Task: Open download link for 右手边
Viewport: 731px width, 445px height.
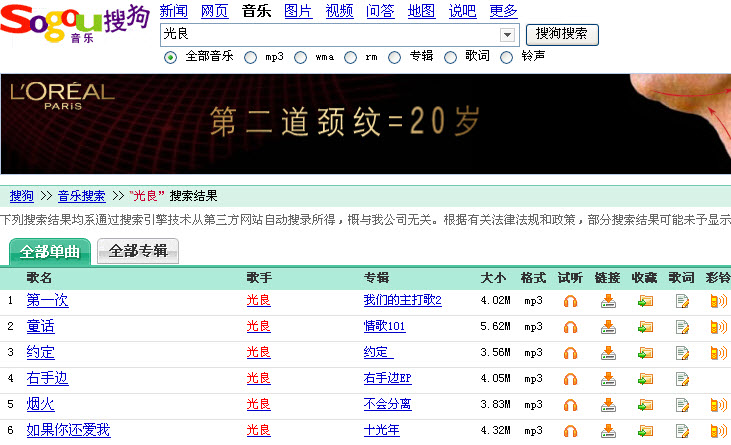Action: click(x=607, y=380)
